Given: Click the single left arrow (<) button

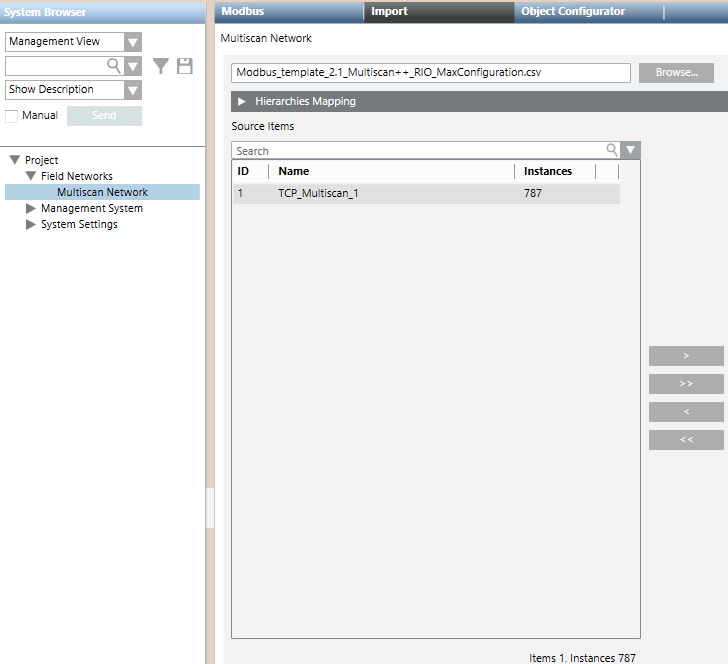Looking at the screenshot, I should point(686,412).
